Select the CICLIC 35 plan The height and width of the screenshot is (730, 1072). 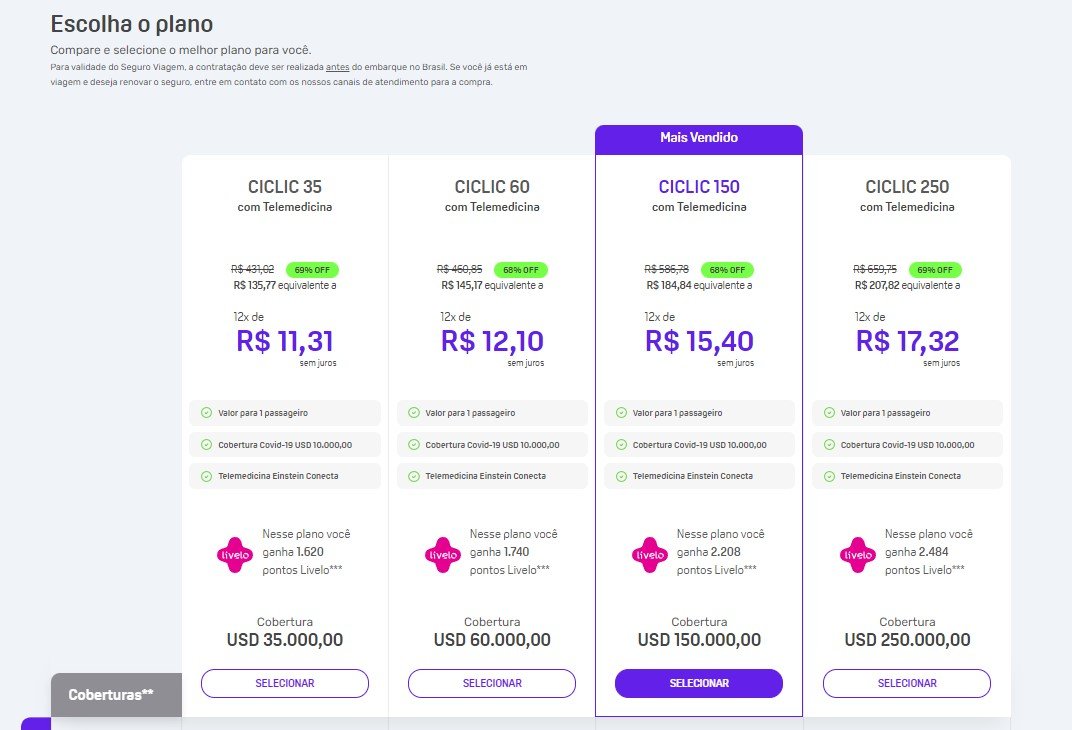284,684
